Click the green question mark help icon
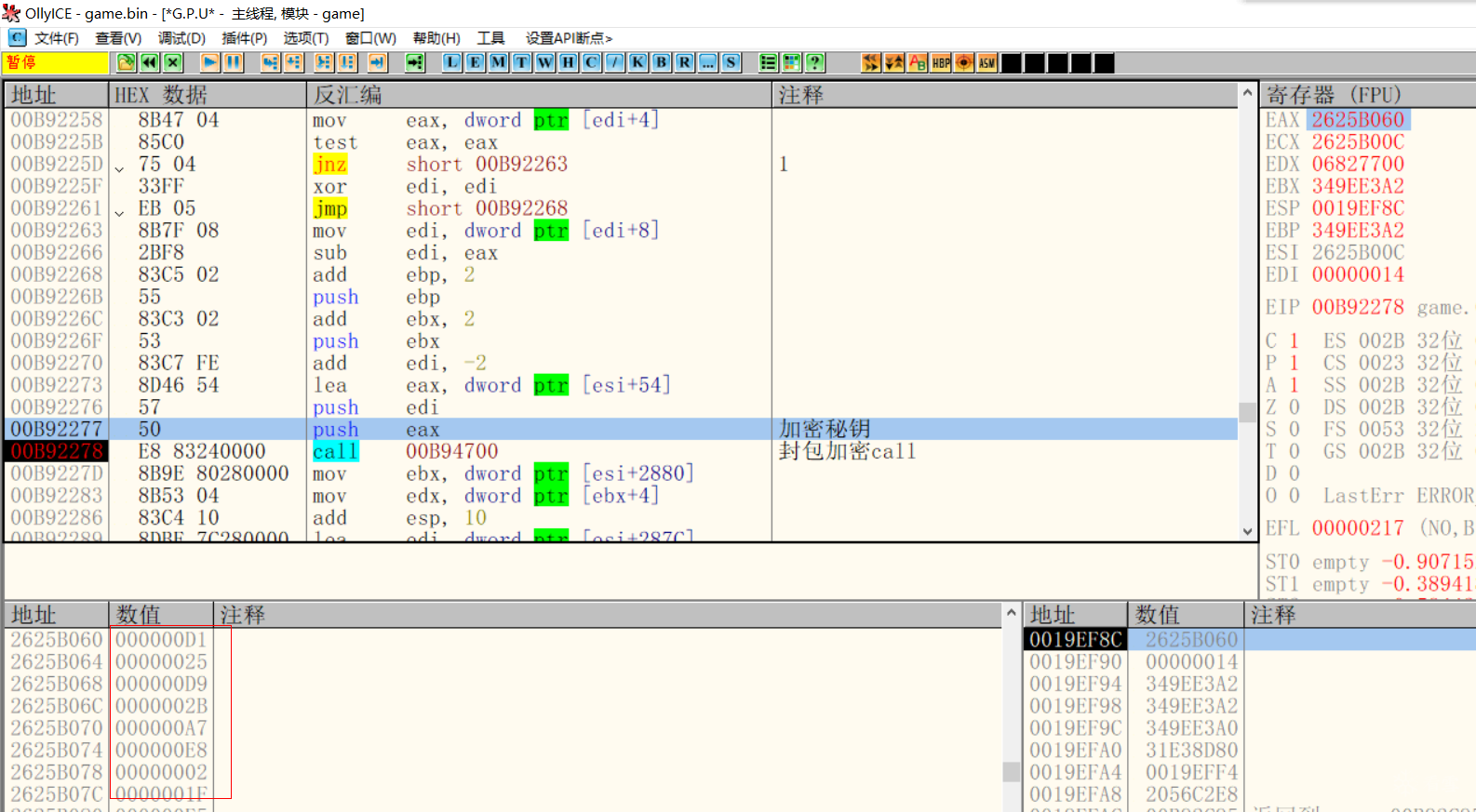 [x=815, y=62]
